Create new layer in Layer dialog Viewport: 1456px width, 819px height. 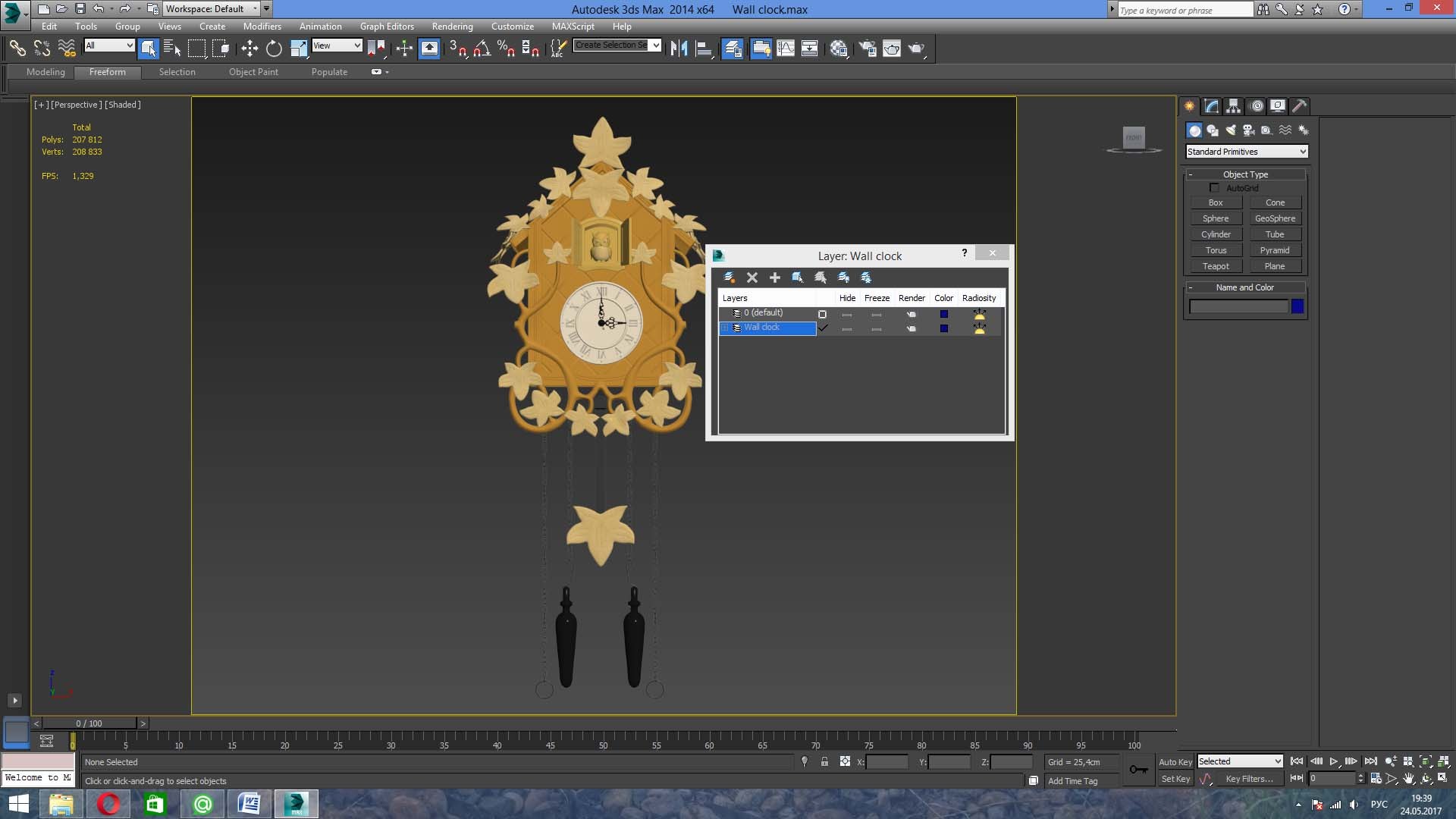pos(730,278)
